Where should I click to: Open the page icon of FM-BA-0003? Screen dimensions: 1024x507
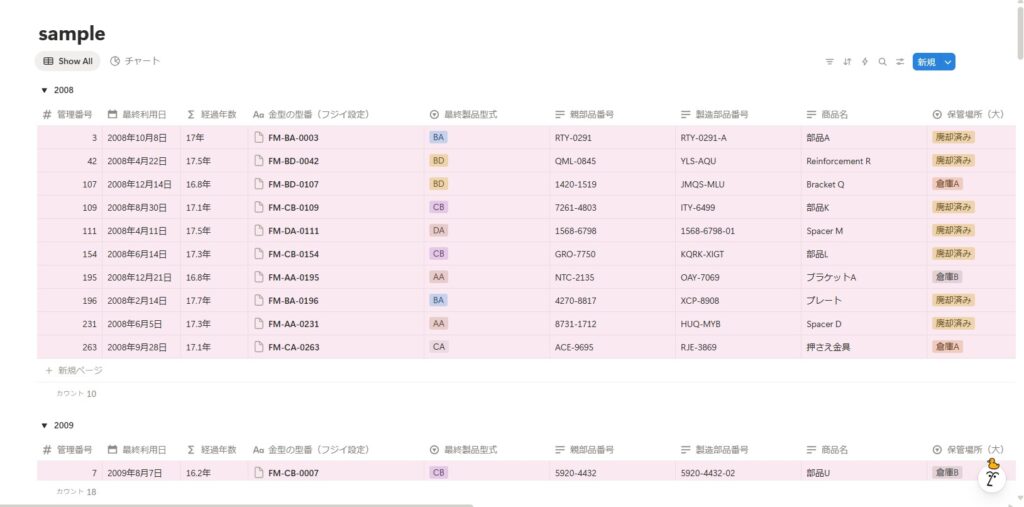point(259,137)
